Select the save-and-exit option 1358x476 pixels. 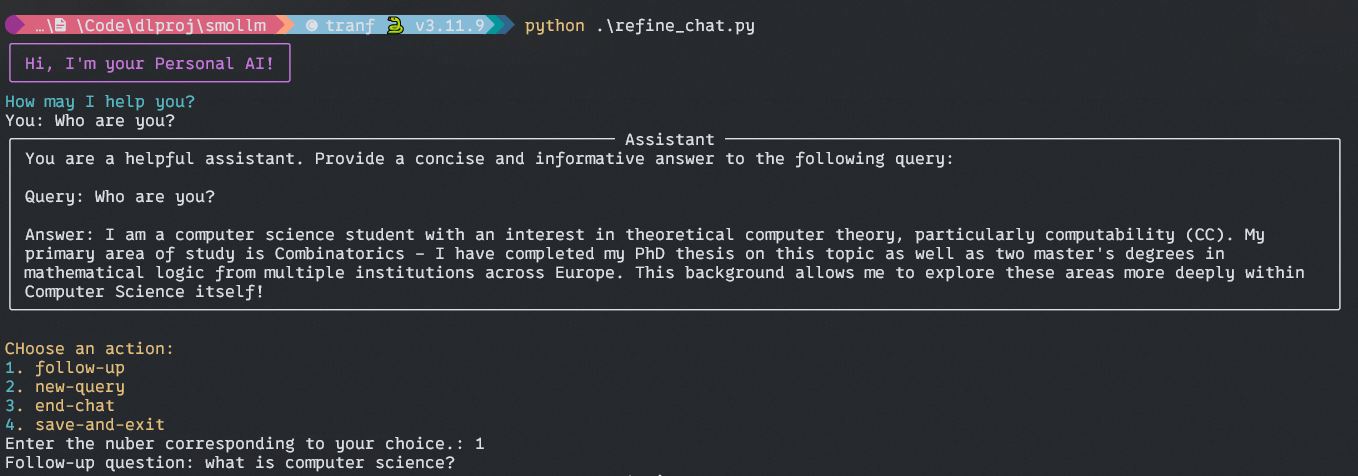[85, 425]
